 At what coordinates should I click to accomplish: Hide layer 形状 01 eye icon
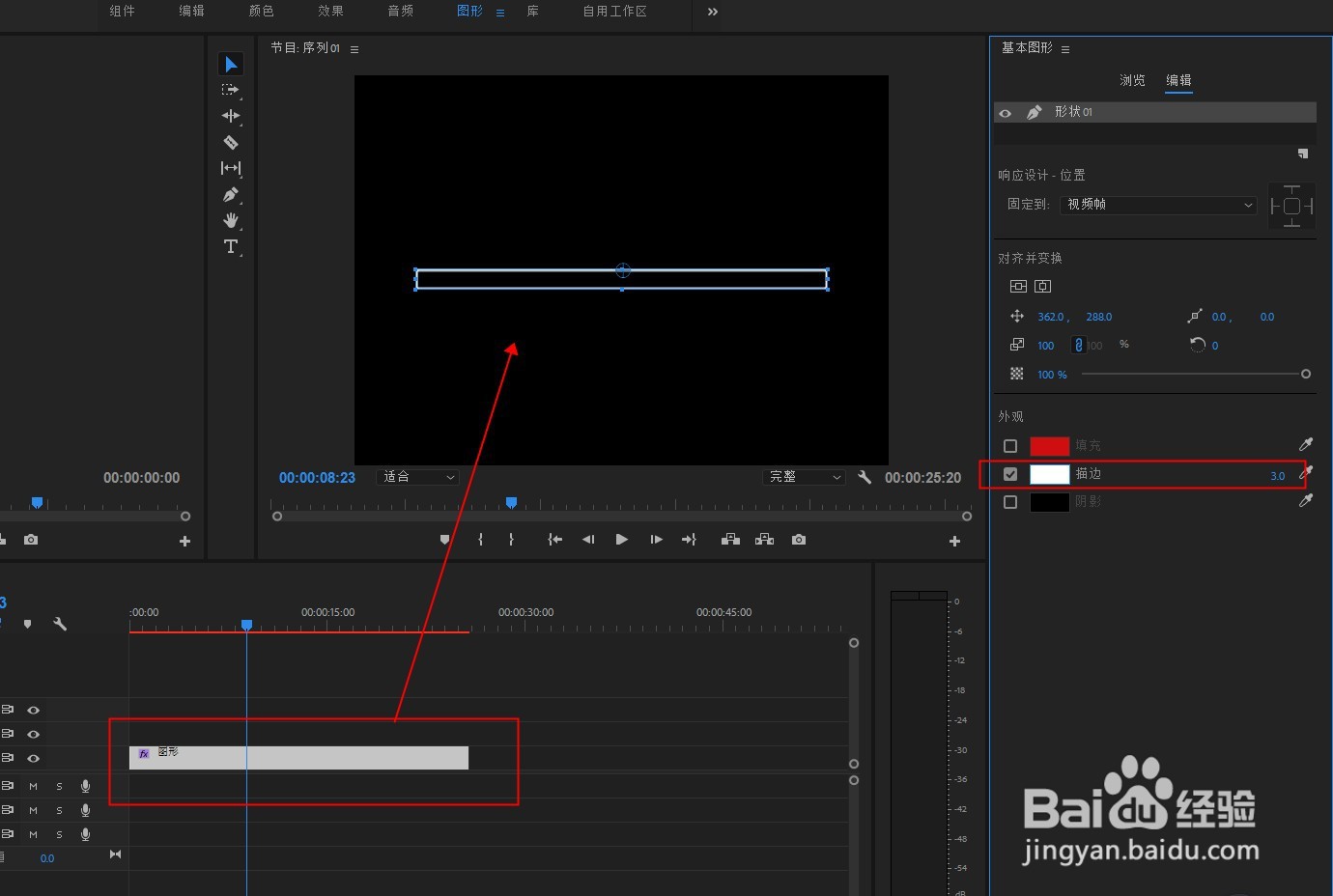pyautogui.click(x=1006, y=113)
